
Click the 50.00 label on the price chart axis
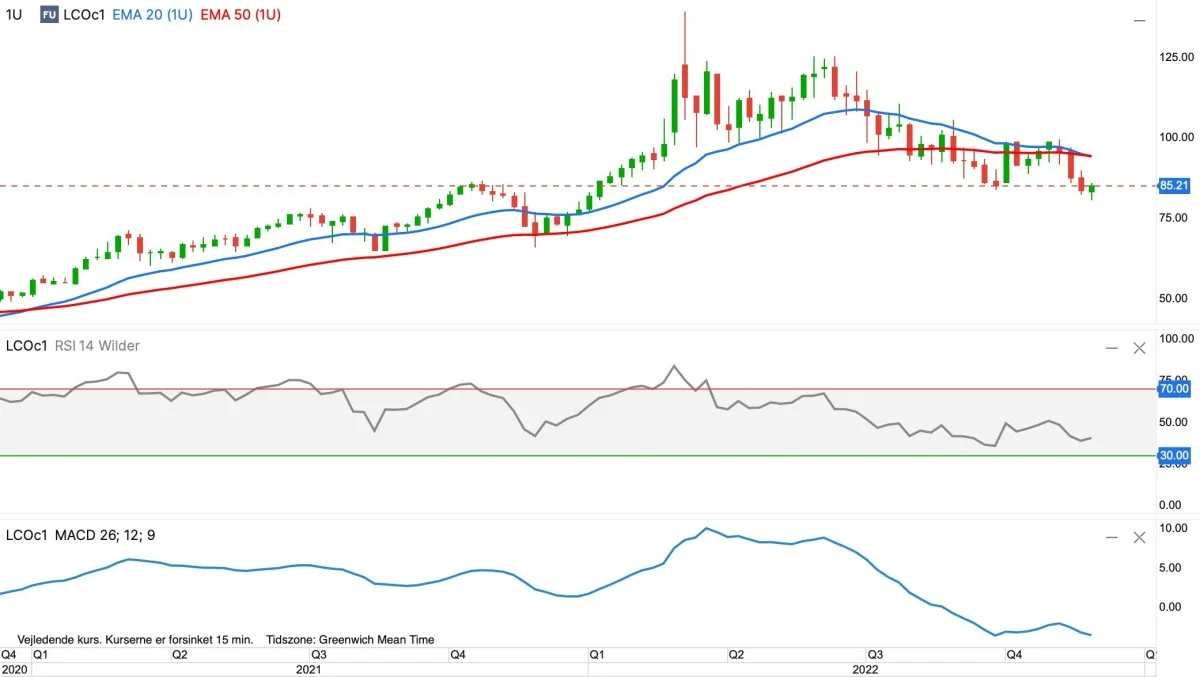[1173, 298]
